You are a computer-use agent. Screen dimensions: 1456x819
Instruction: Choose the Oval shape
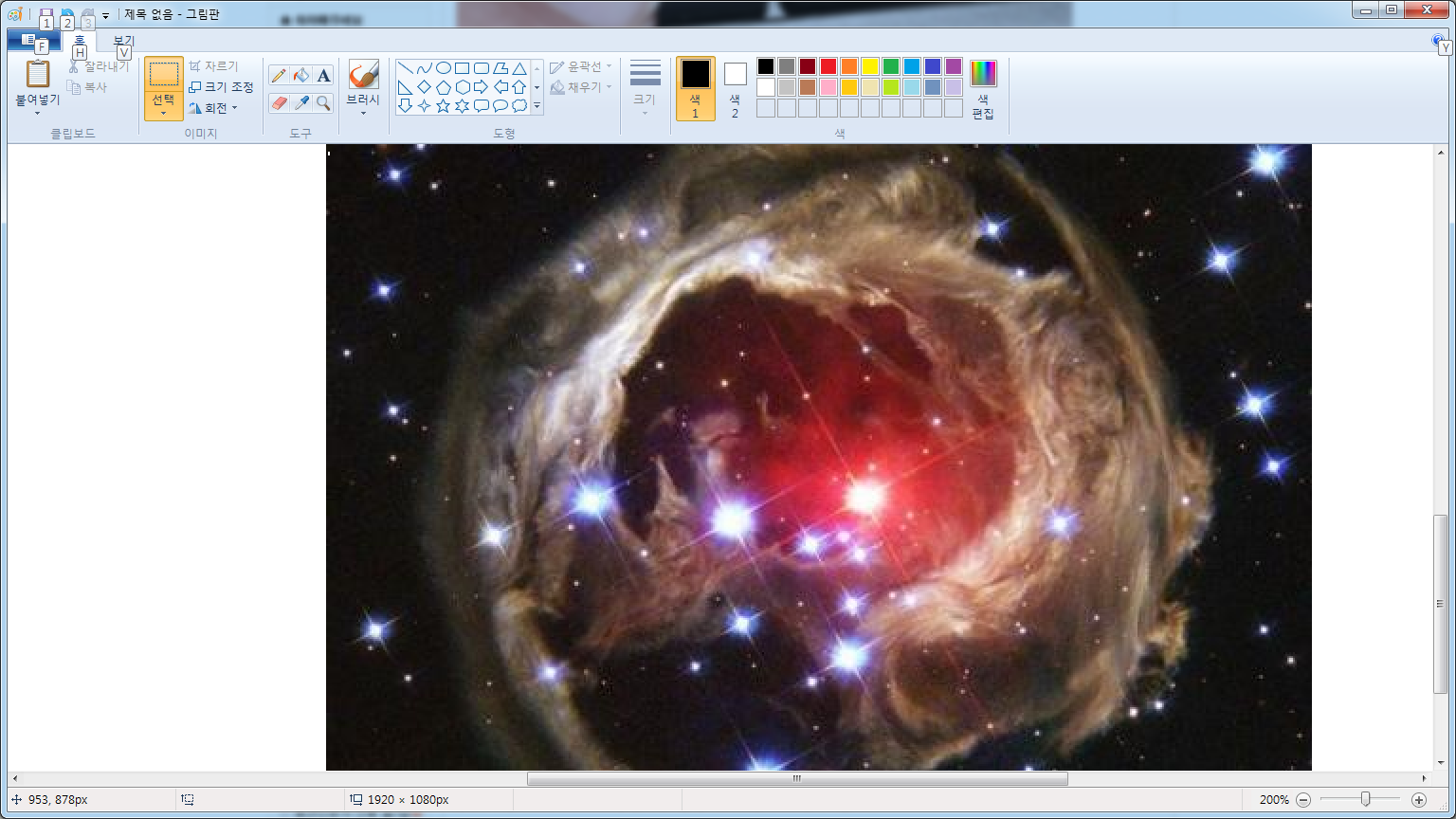pos(443,68)
